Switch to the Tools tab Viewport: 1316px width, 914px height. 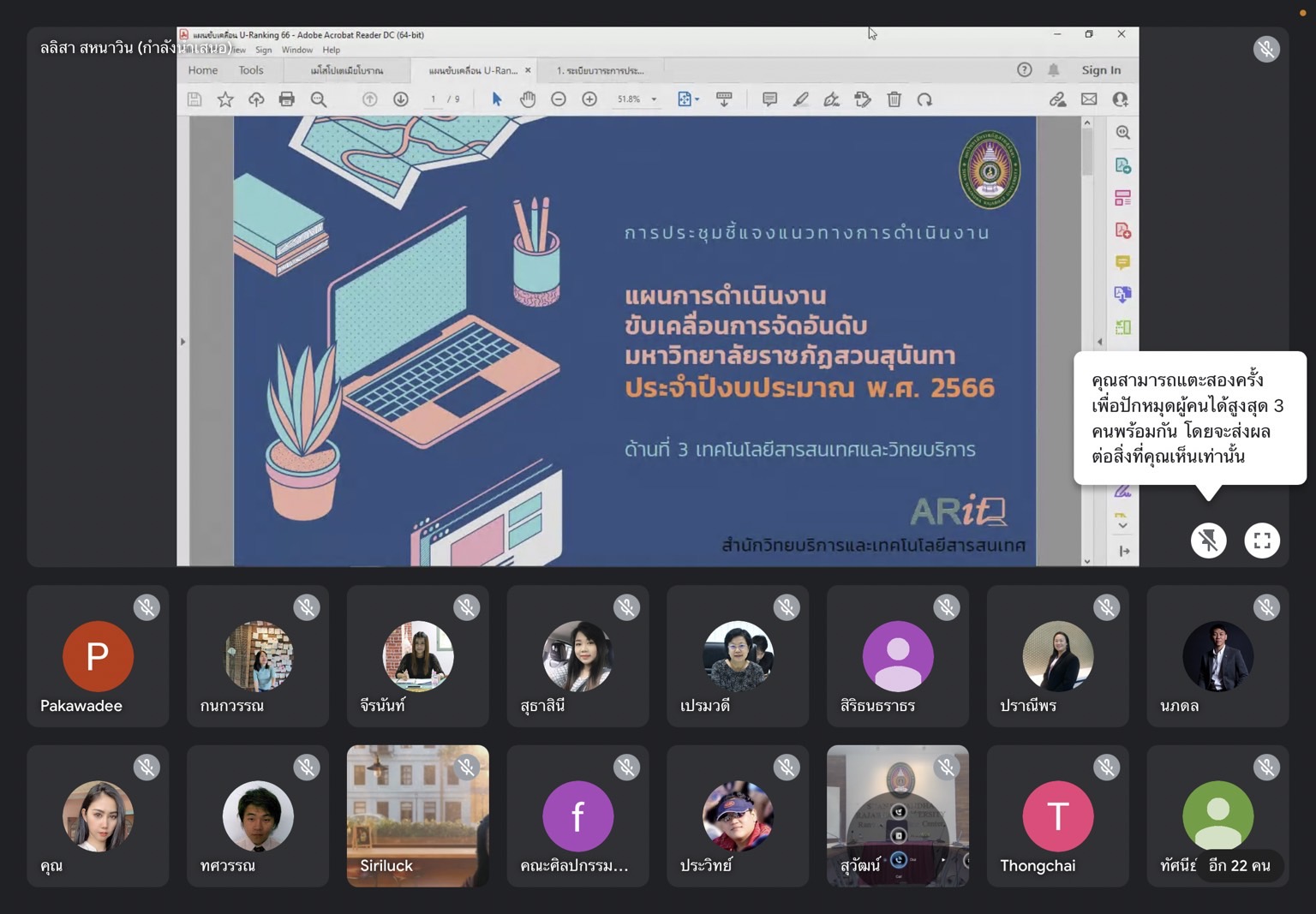pyautogui.click(x=251, y=70)
